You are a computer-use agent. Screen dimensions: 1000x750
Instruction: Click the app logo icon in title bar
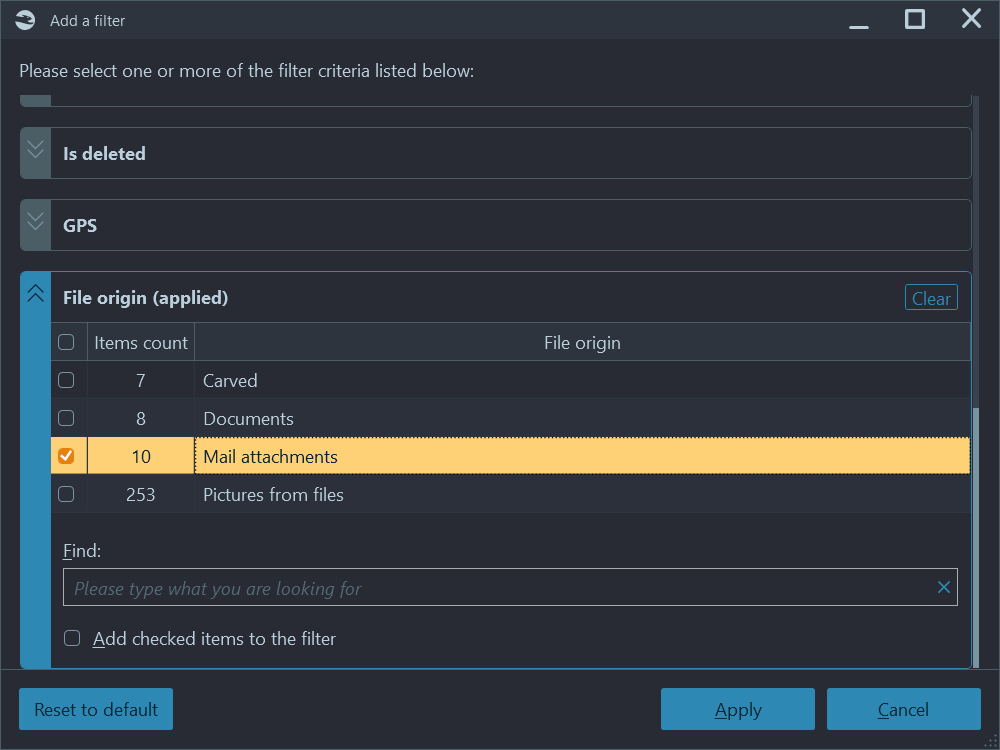click(25, 20)
